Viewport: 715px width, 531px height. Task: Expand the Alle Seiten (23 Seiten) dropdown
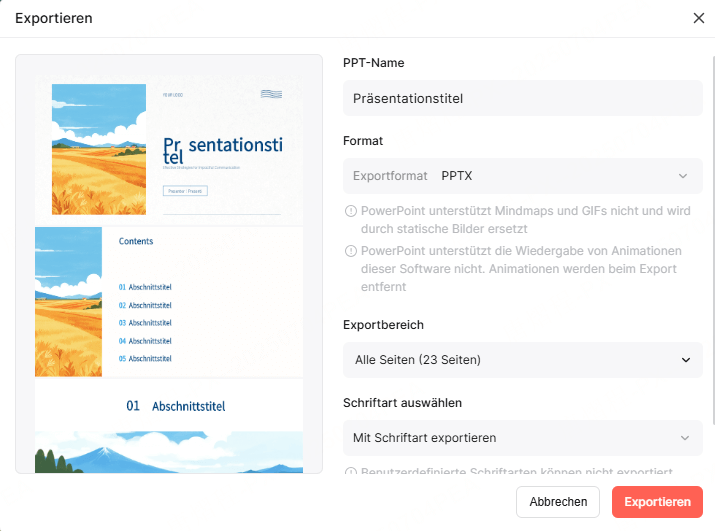click(523, 360)
